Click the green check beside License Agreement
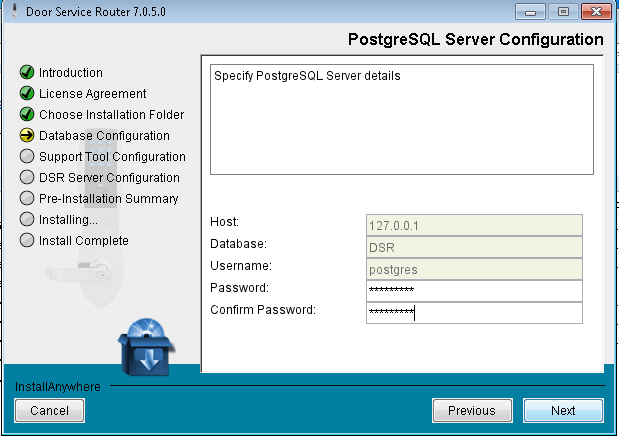 click(27, 93)
